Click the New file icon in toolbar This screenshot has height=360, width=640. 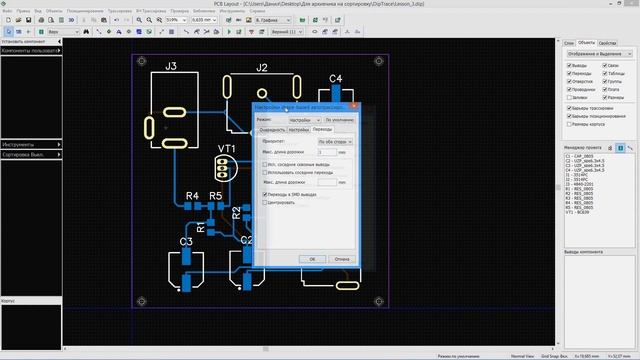click(8, 20)
